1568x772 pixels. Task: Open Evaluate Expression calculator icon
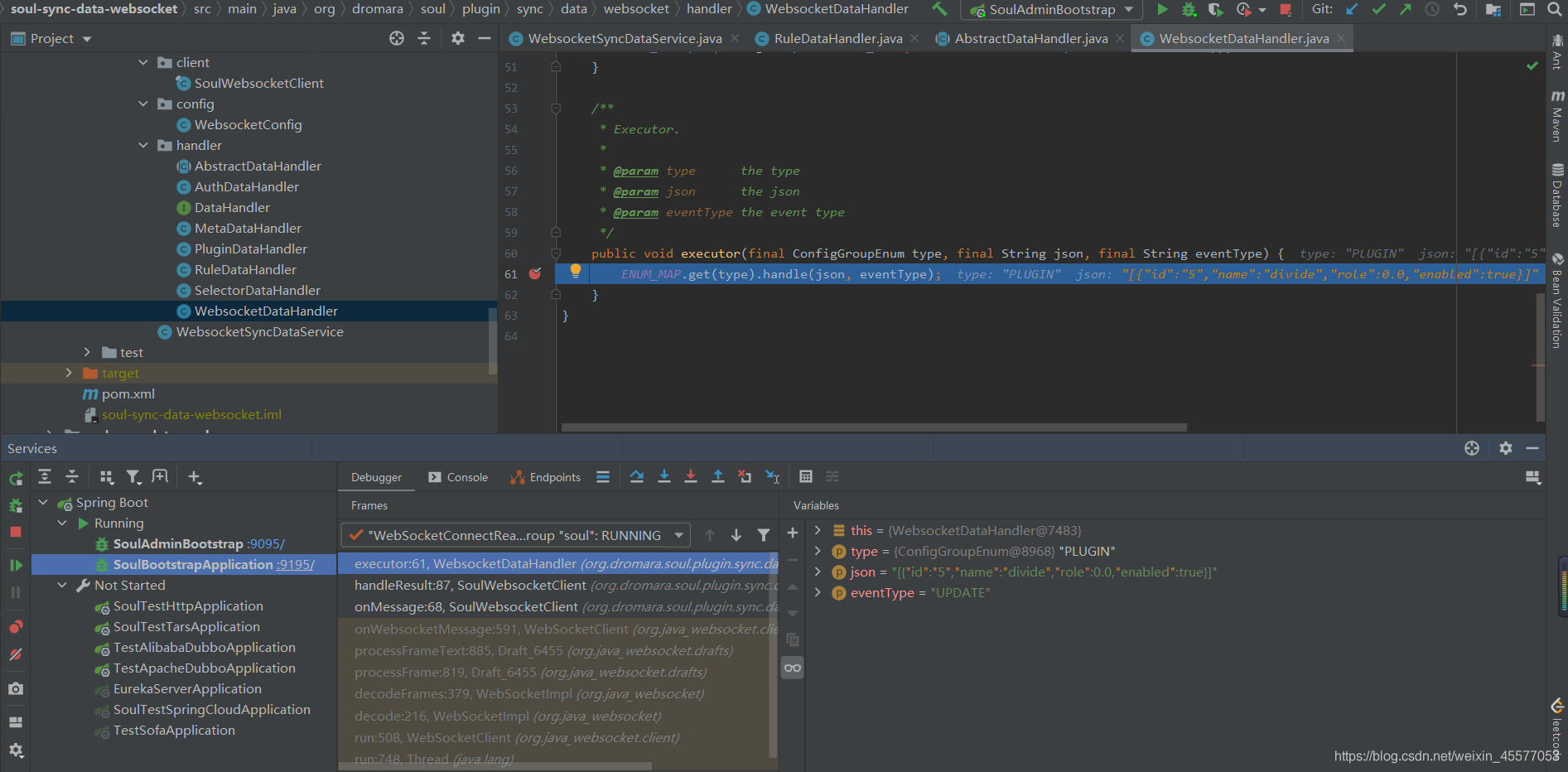coord(805,476)
